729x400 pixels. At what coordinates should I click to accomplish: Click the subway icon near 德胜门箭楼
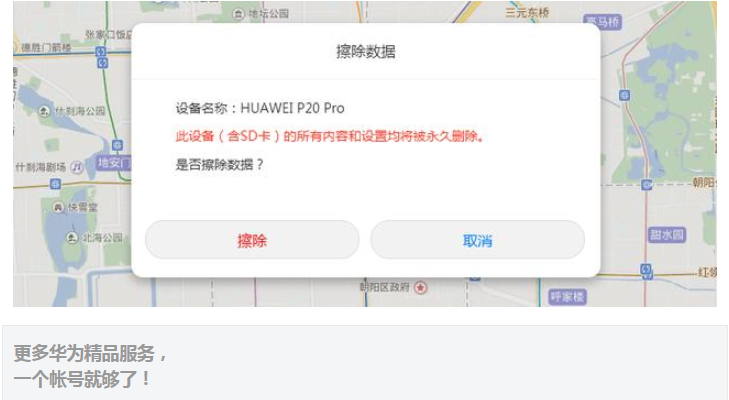102,52
